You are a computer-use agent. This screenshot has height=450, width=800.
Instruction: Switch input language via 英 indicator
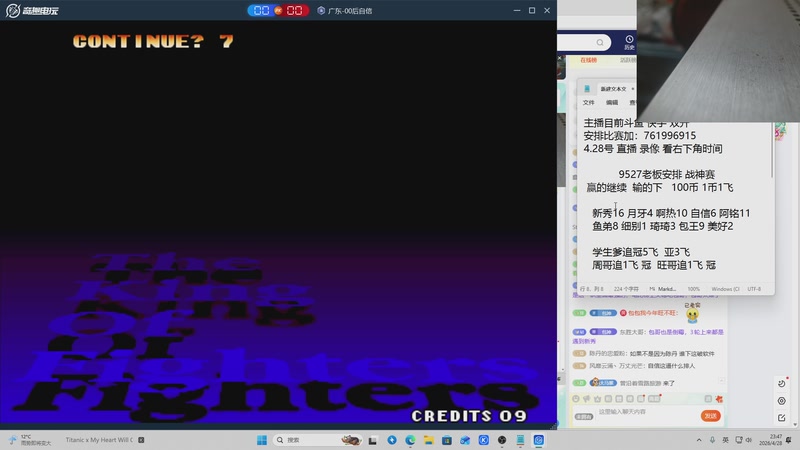(725, 440)
